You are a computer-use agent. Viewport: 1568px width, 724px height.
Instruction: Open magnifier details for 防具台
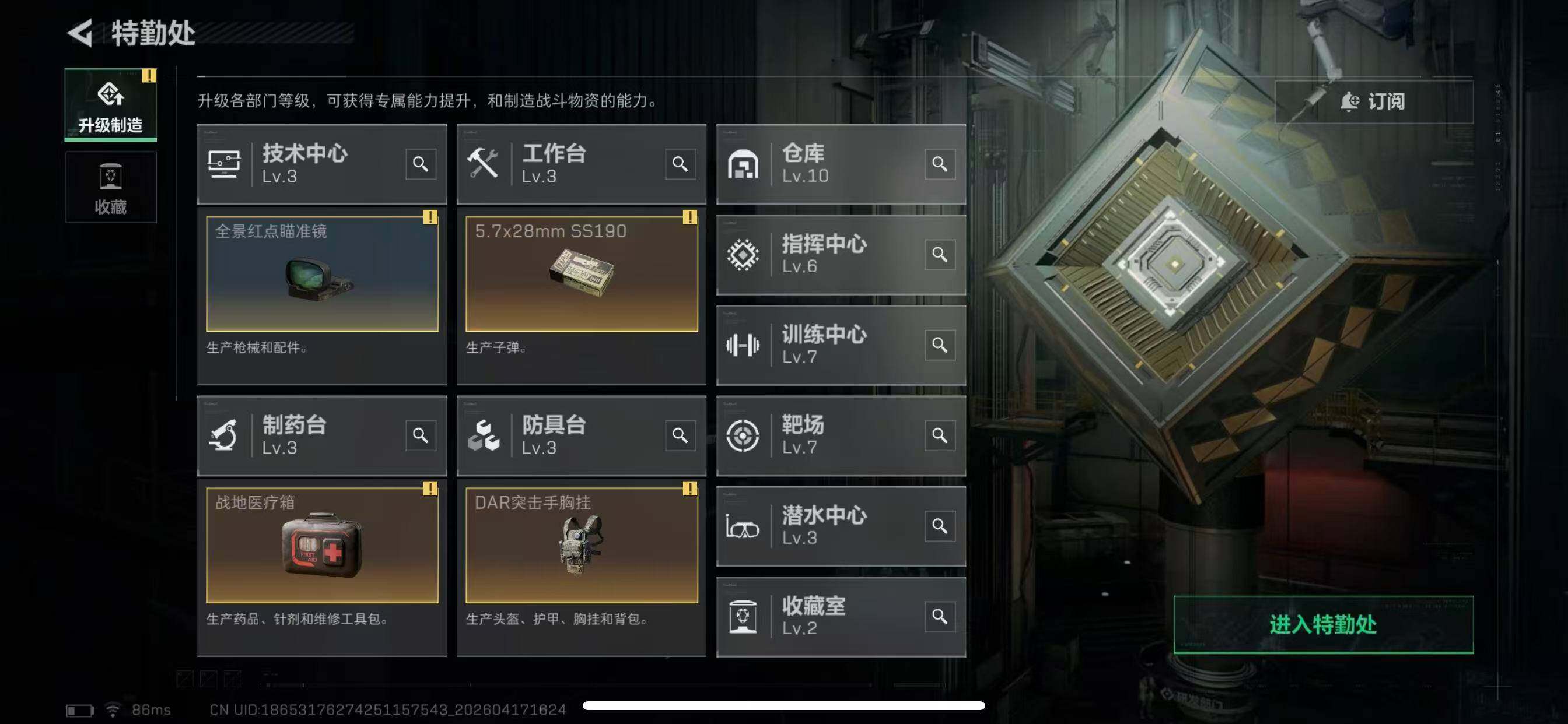(x=680, y=435)
